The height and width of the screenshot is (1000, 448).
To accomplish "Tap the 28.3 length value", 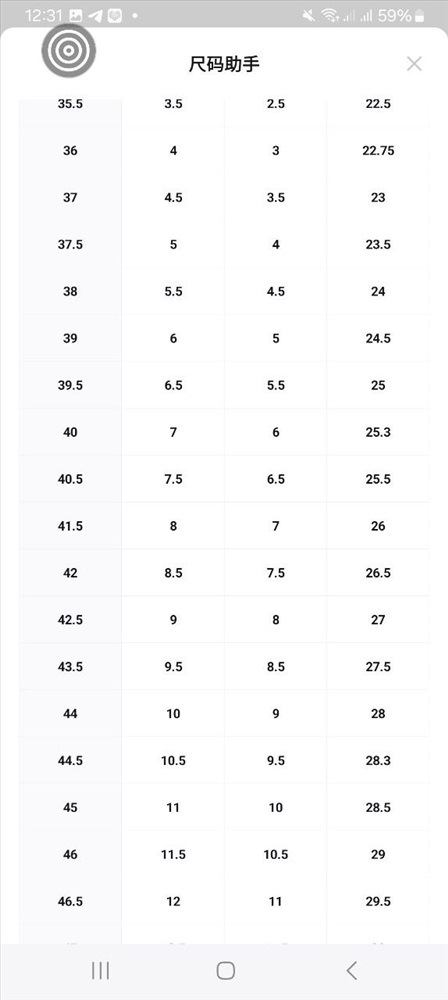I will 378,760.
